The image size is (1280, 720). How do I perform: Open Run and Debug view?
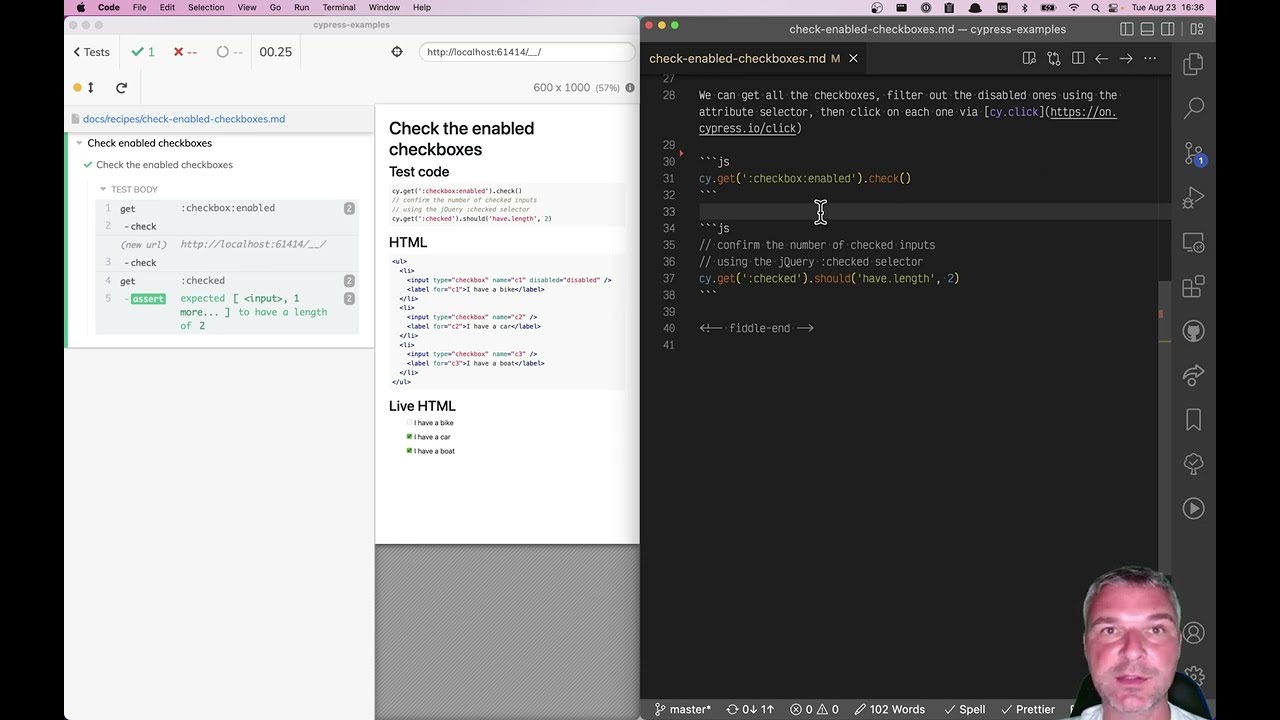click(x=1193, y=198)
